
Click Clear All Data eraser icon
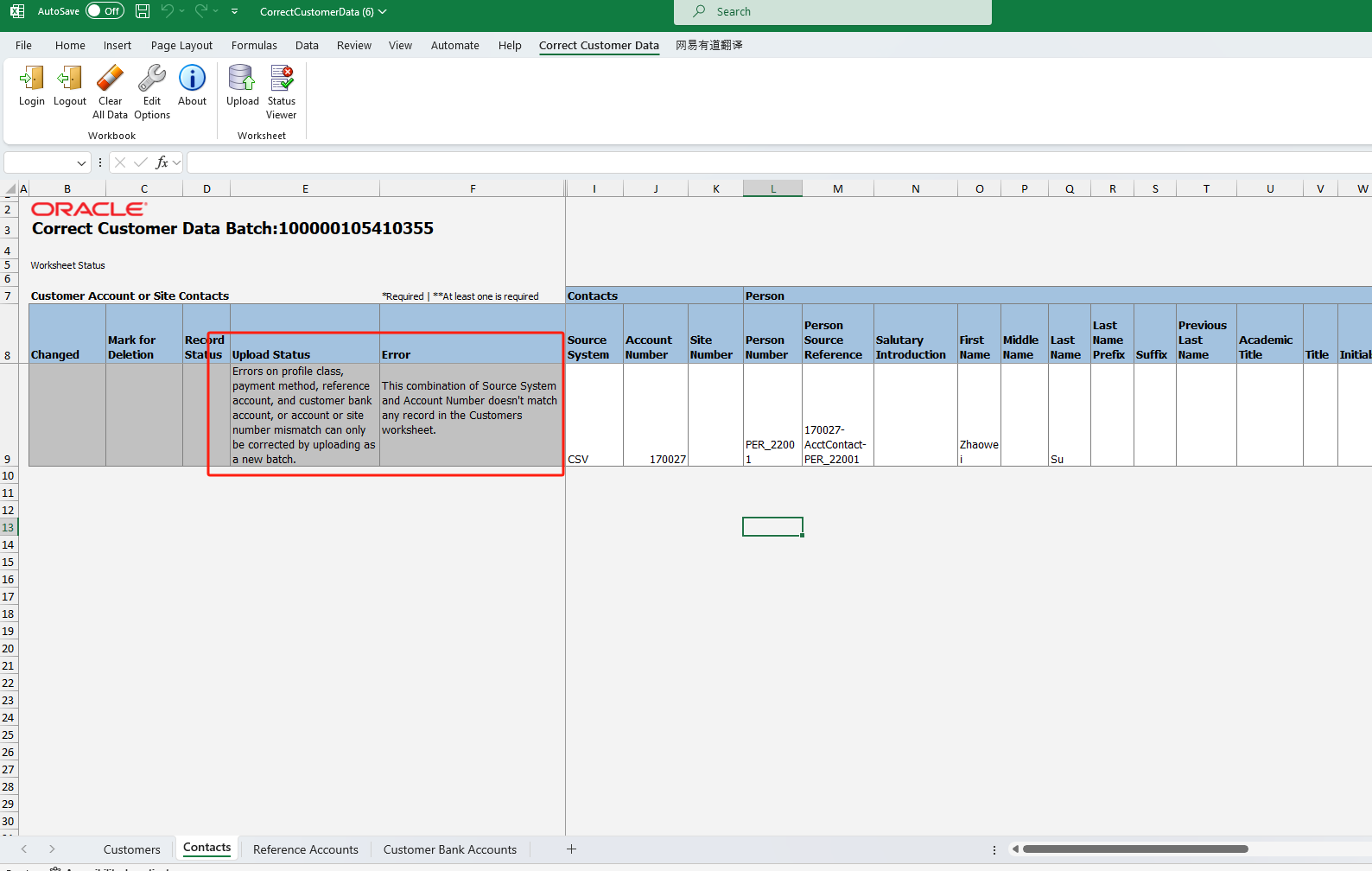click(110, 79)
